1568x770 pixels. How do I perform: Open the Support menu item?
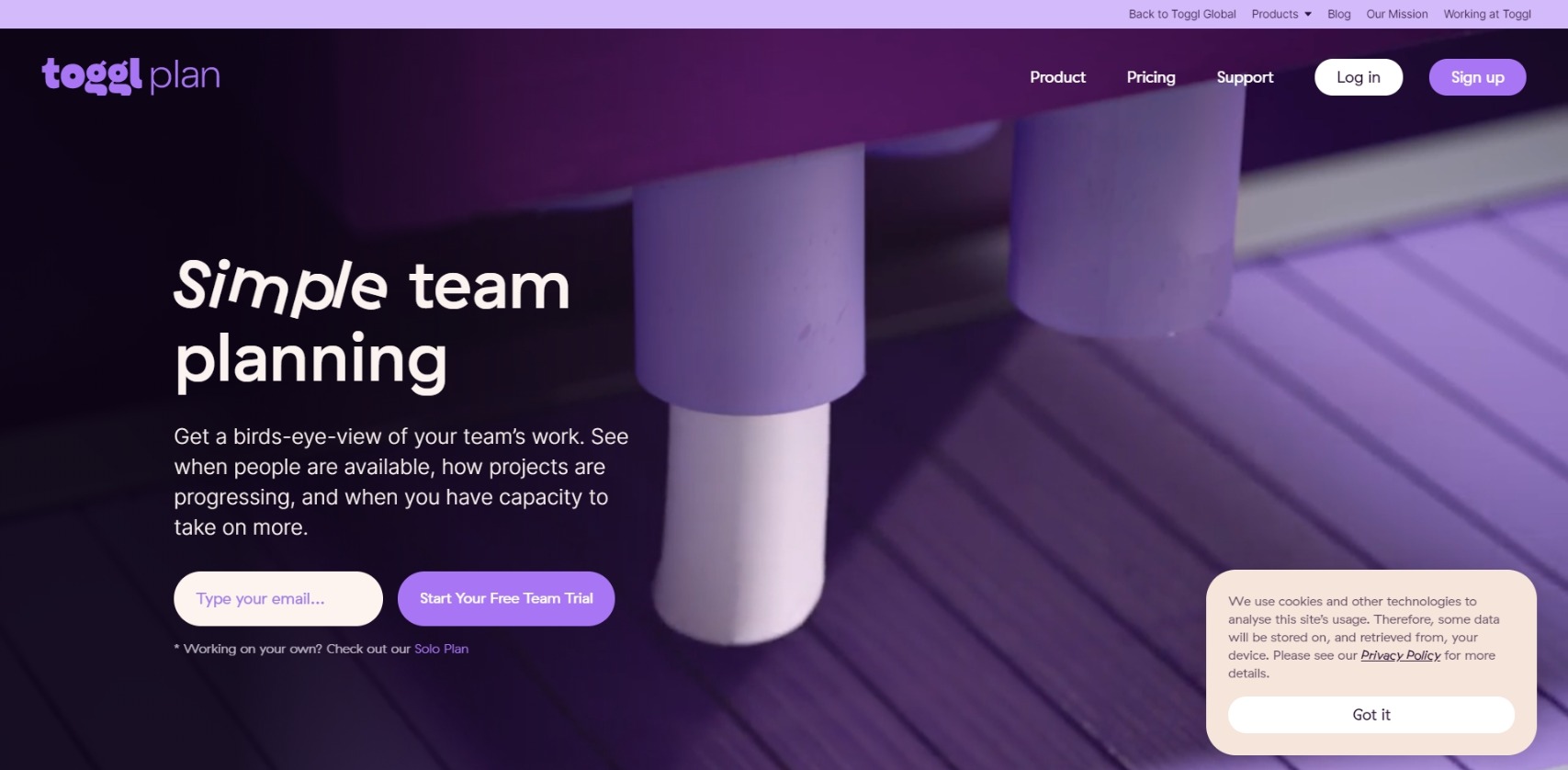click(1245, 77)
